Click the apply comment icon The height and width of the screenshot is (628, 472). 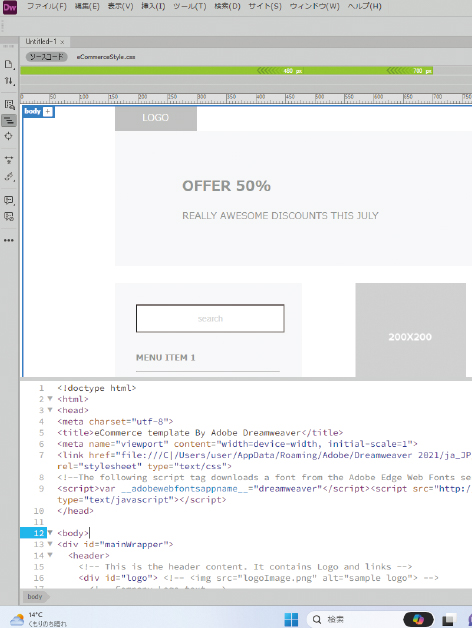tap(9, 200)
